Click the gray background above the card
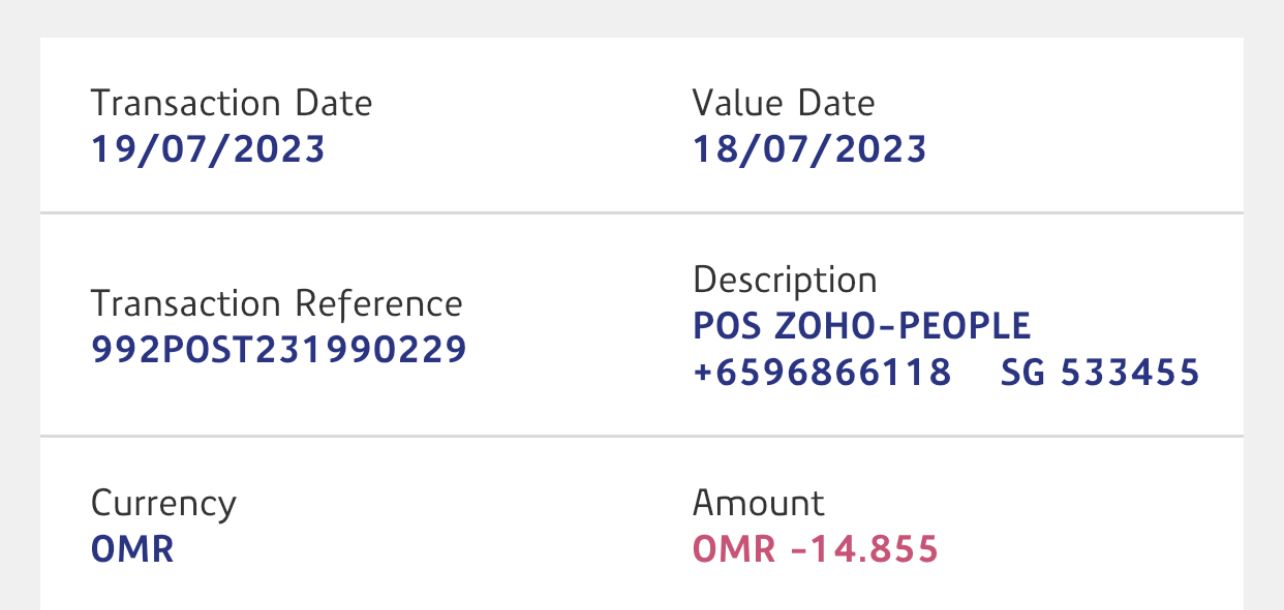Screen dimensions: 1284x610 pos(641,18)
